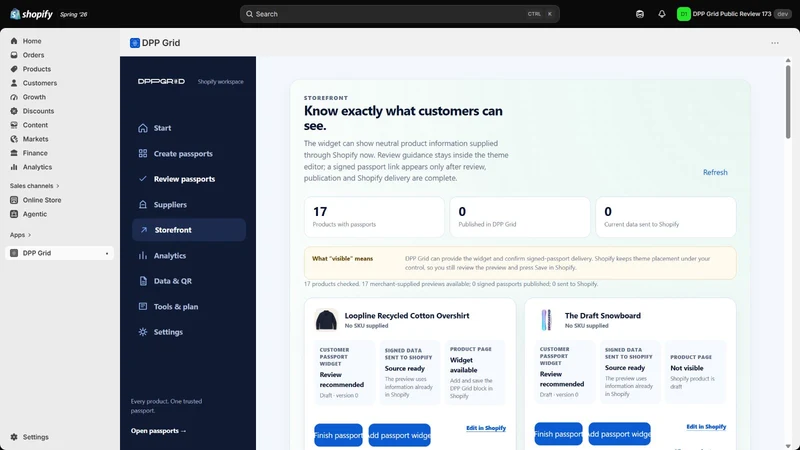Click the Discounts icon
The image size is (800, 450).
14,111
